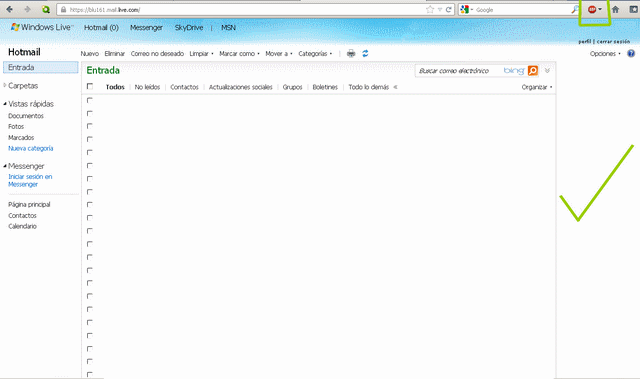
Task: Open the Opciones dropdown
Action: 605,53
